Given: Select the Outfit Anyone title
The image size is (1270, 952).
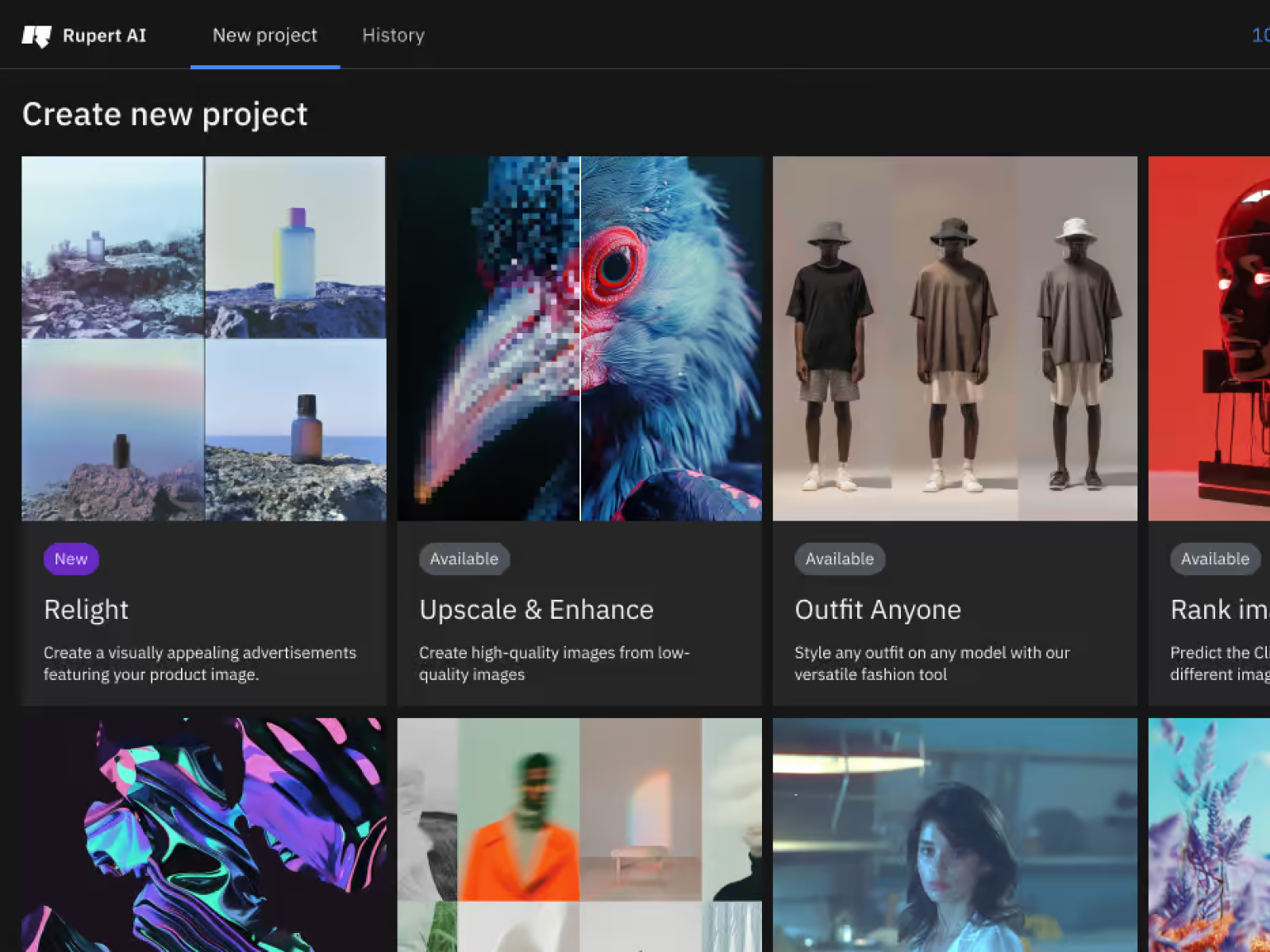Looking at the screenshot, I should tap(878, 609).
